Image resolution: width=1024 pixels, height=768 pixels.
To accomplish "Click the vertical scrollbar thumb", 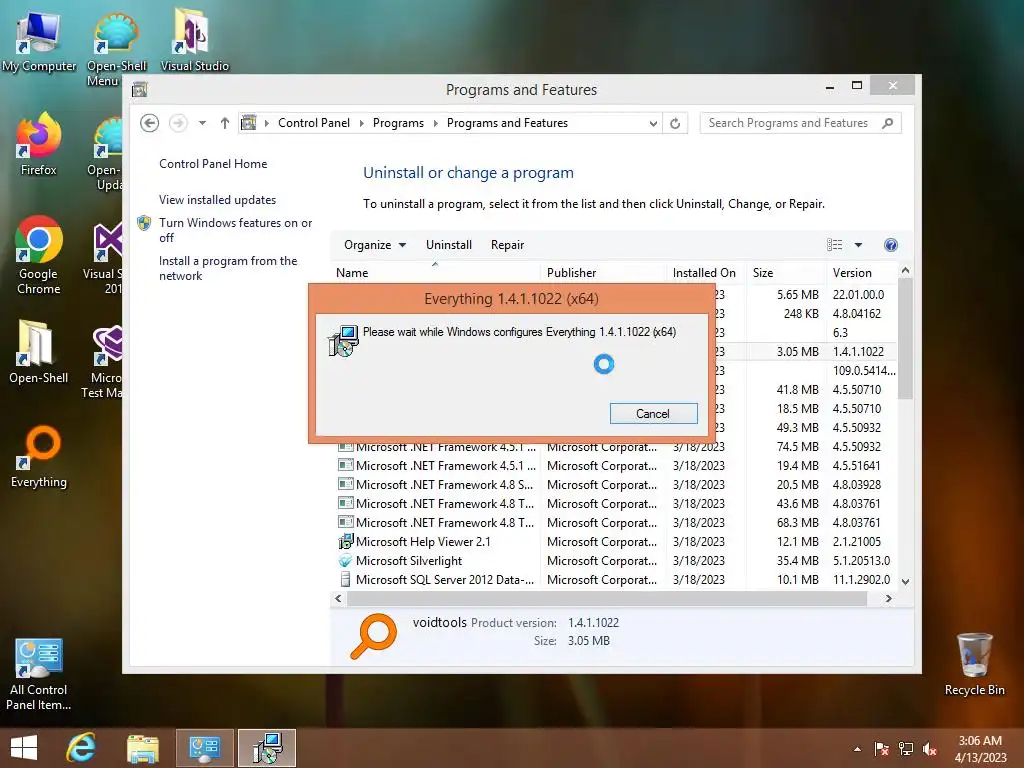I will point(905,338).
